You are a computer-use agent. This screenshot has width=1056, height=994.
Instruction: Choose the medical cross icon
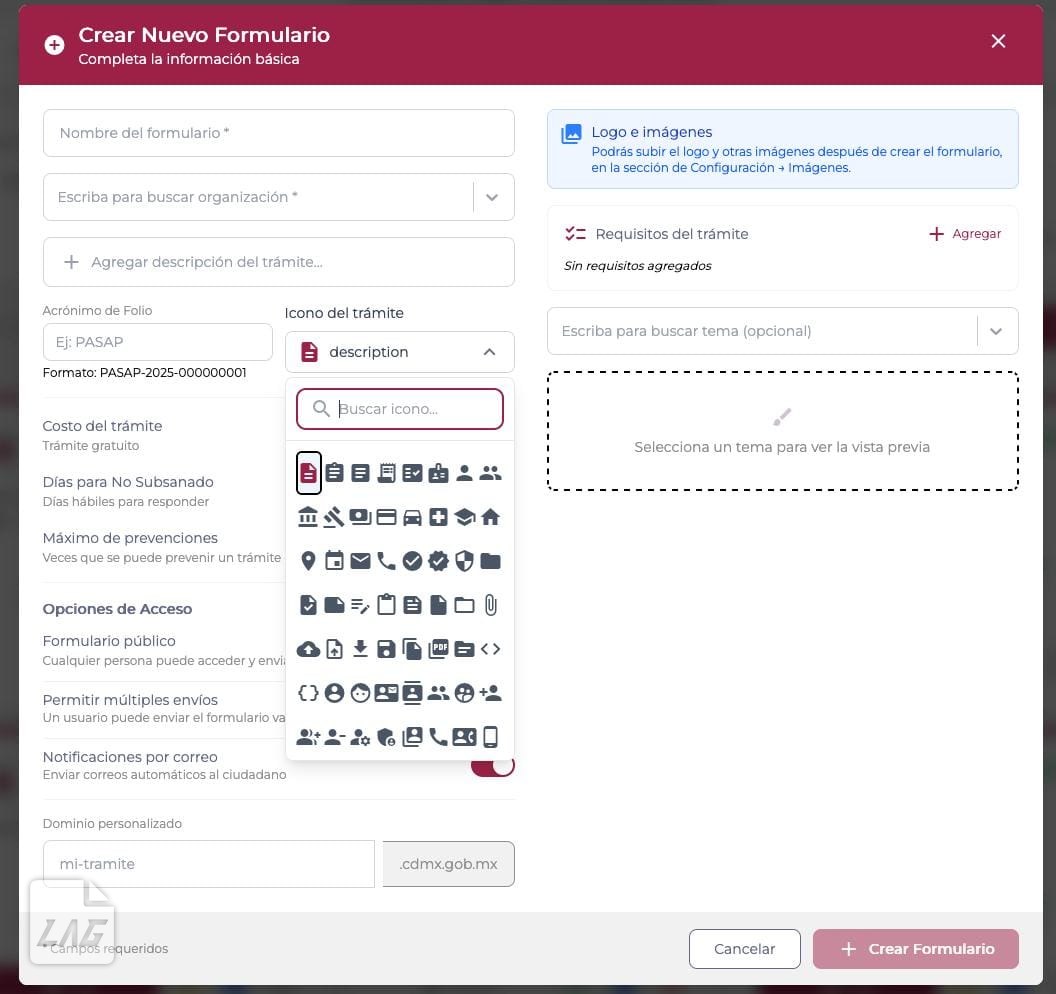tap(438, 517)
